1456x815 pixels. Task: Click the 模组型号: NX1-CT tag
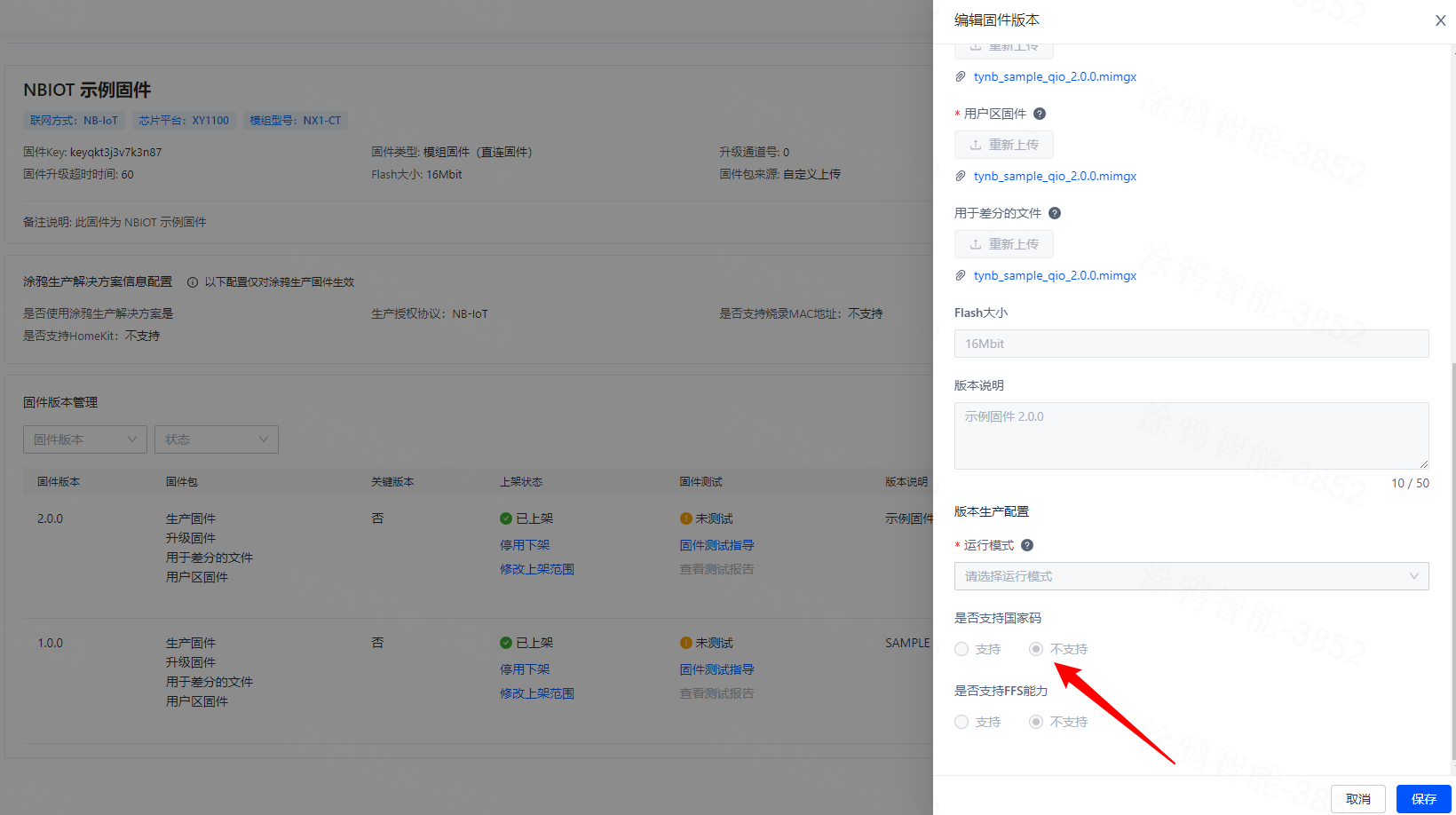point(295,121)
